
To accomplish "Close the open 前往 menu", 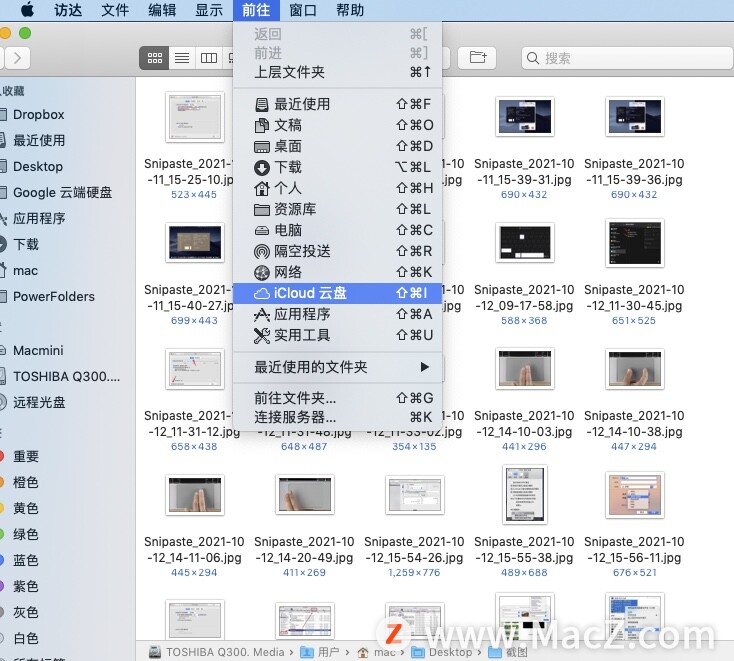I will coord(256,10).
